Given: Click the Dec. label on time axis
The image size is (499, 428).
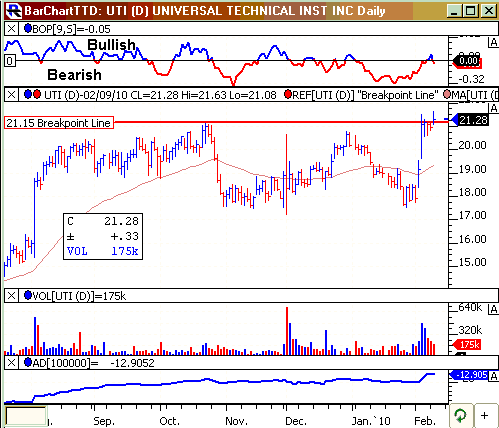Looking at the screenshot, I should (x=296, y=421).
